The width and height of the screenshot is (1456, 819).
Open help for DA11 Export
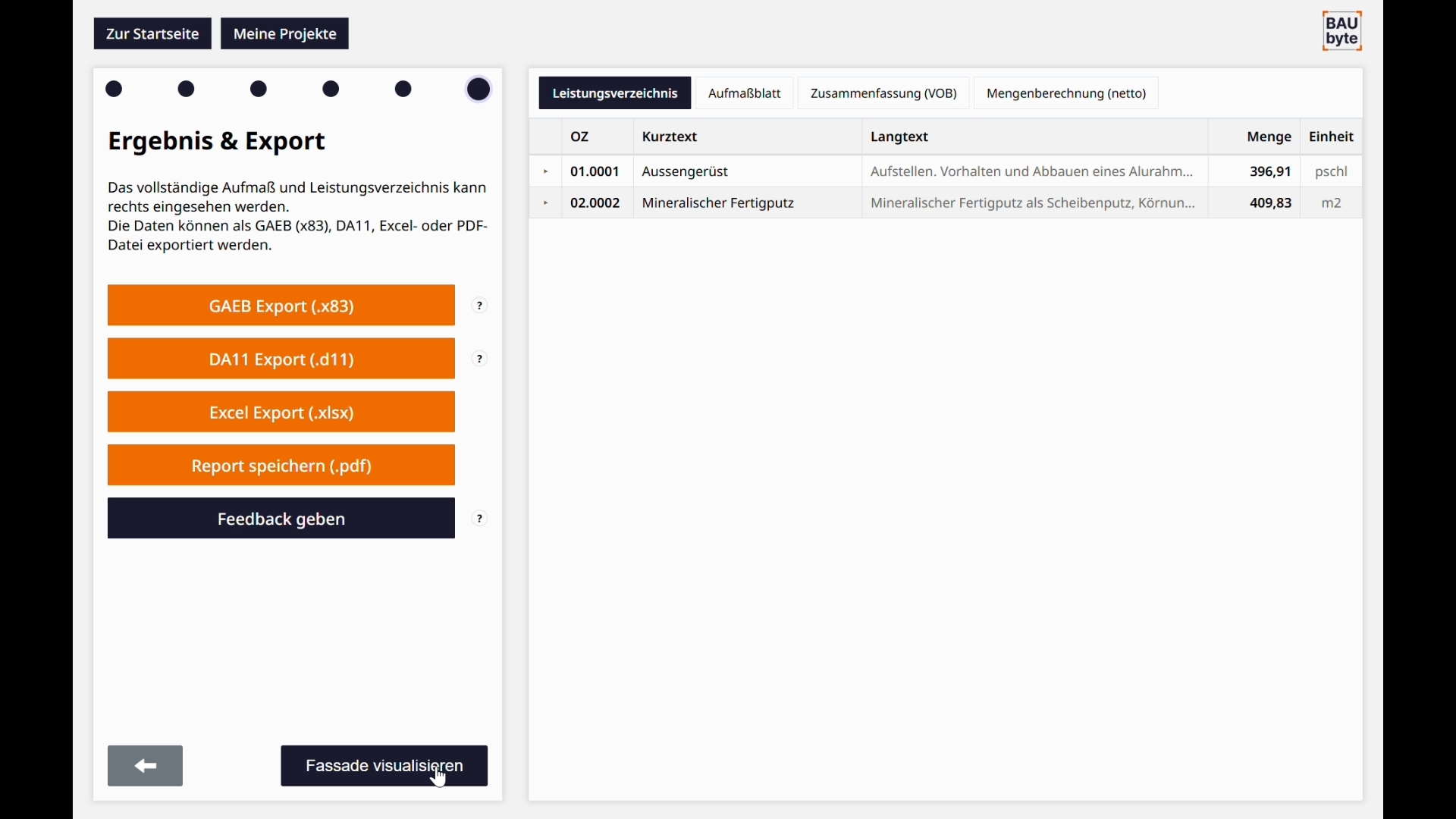481,359
